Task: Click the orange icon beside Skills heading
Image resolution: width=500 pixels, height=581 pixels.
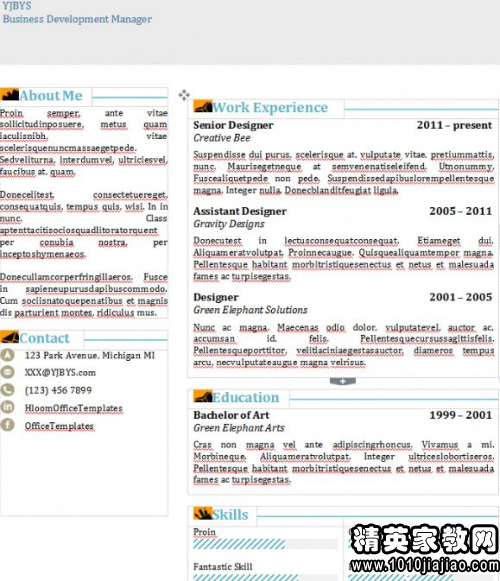Action: click(x=203, y=514)
